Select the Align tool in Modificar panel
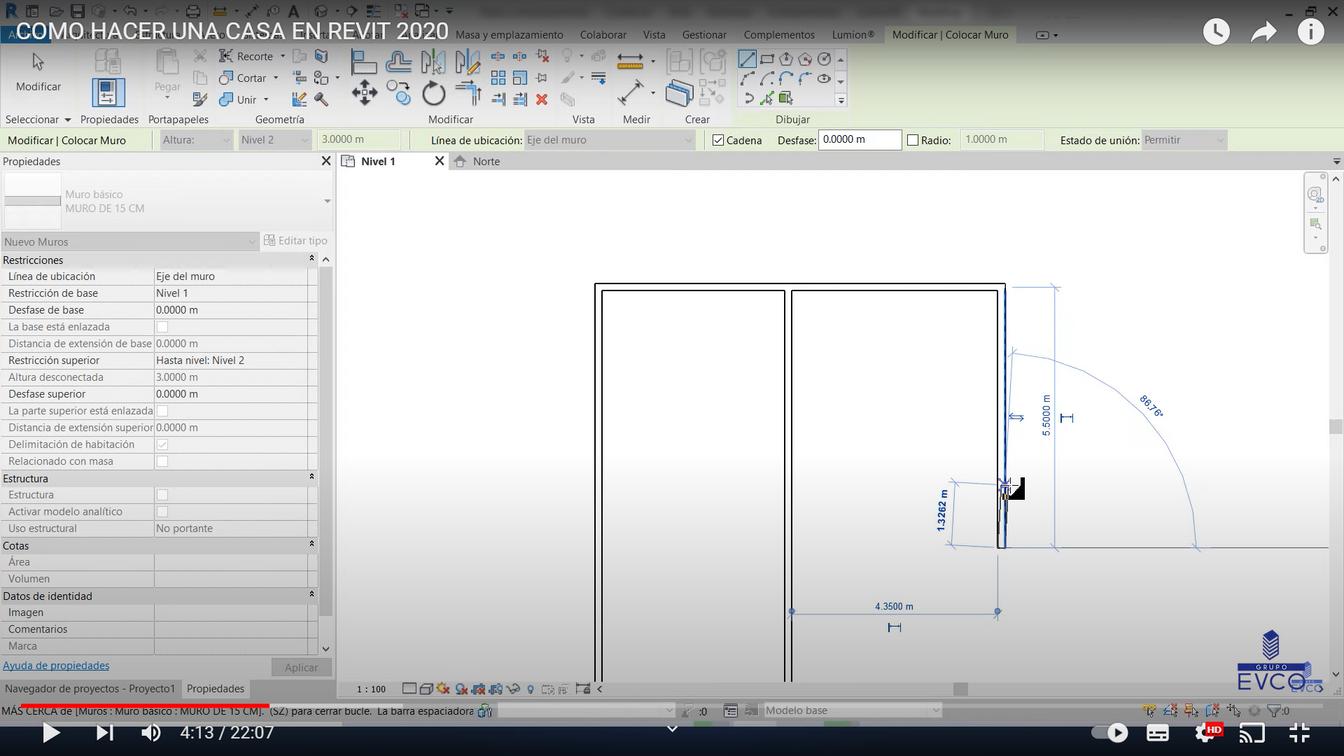The image size is (1344, 756). [x=364, y=63]
